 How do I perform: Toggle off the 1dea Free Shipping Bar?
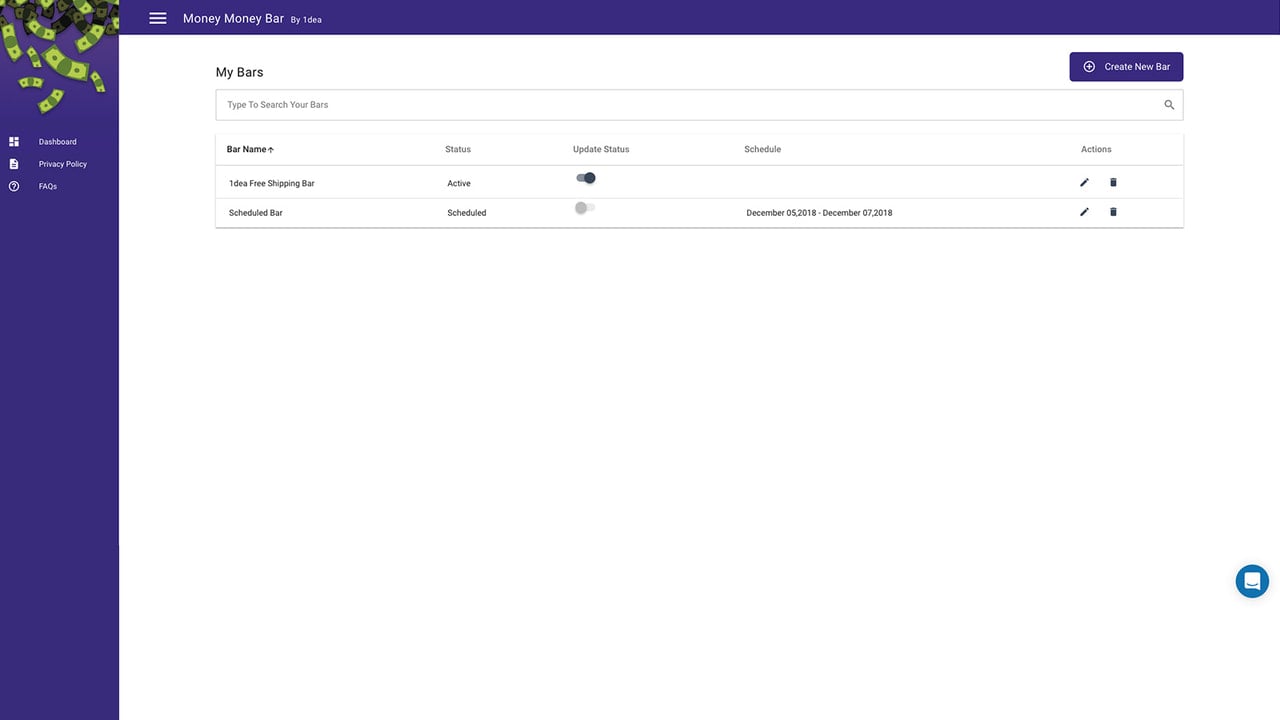[586, 178]
